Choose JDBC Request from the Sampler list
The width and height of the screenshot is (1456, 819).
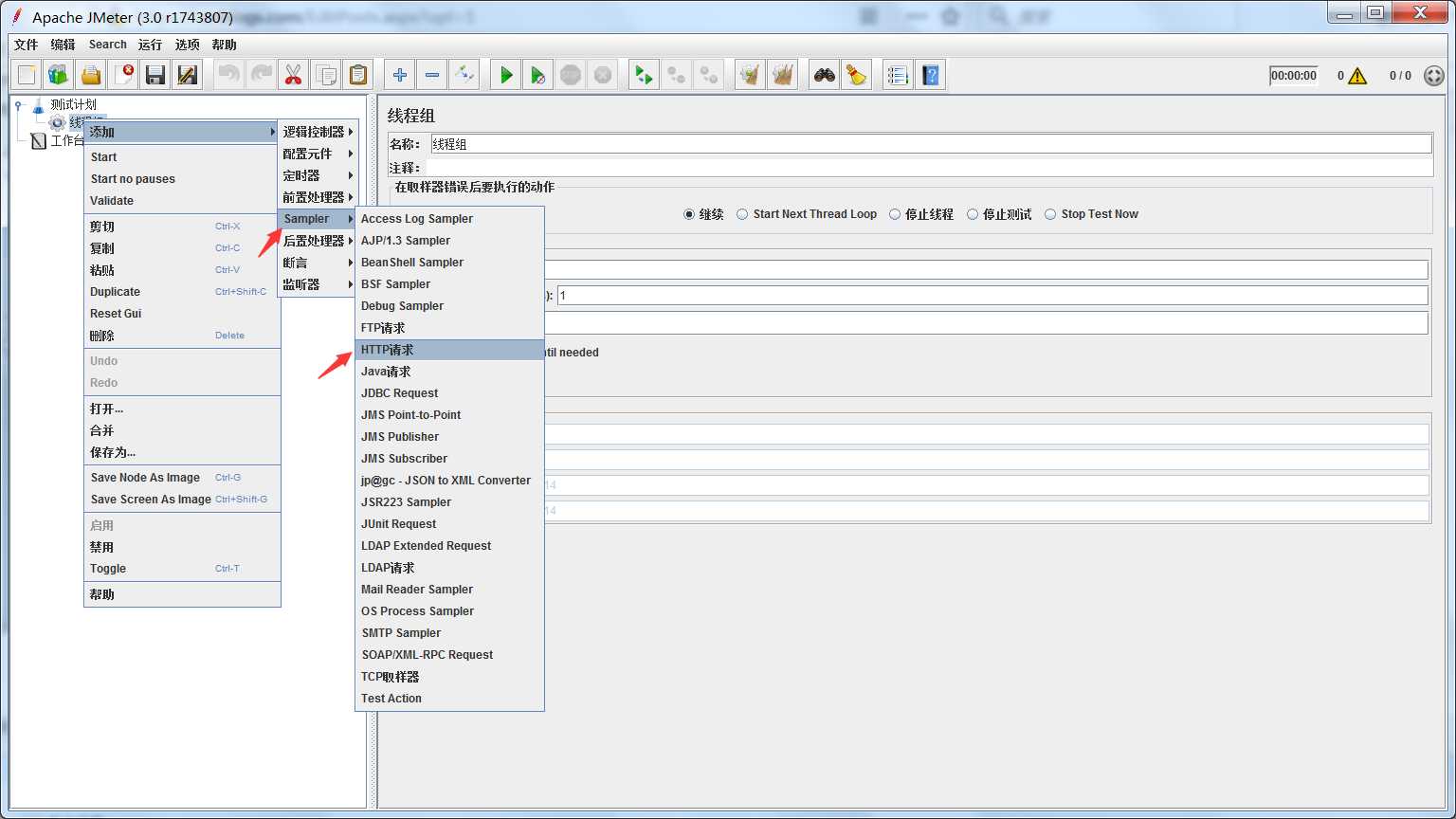[449, 393]
